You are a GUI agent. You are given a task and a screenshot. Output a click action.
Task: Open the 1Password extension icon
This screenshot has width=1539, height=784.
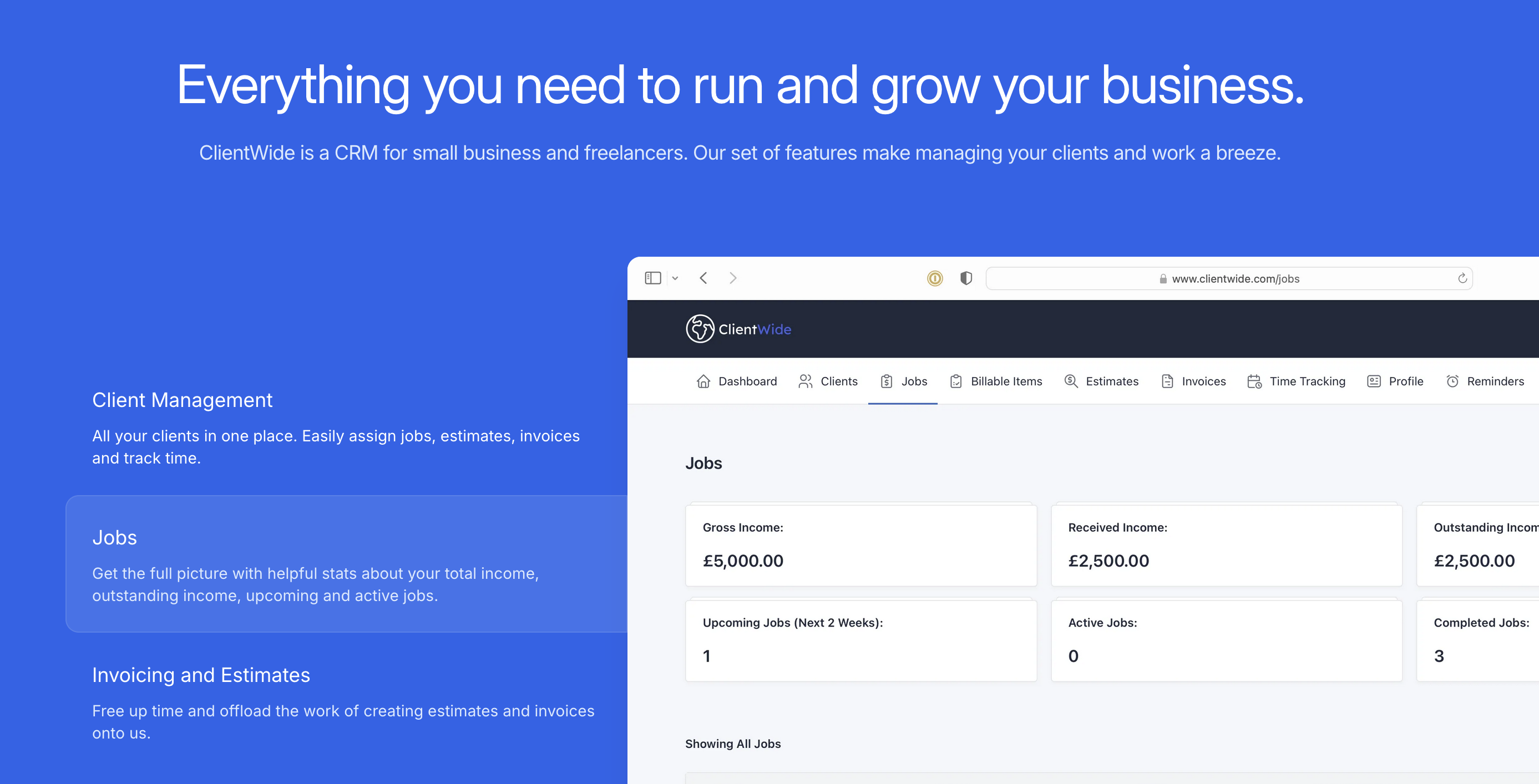pyautogui.click(x=934, y=278)
